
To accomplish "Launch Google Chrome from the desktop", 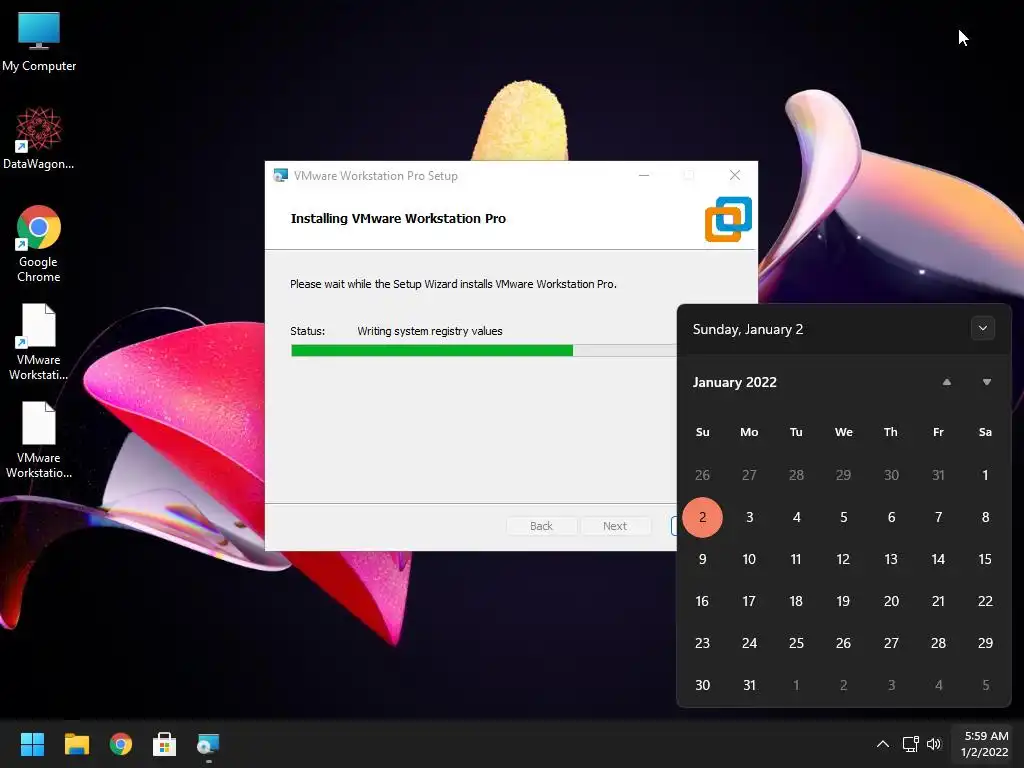I will (39, 244).
